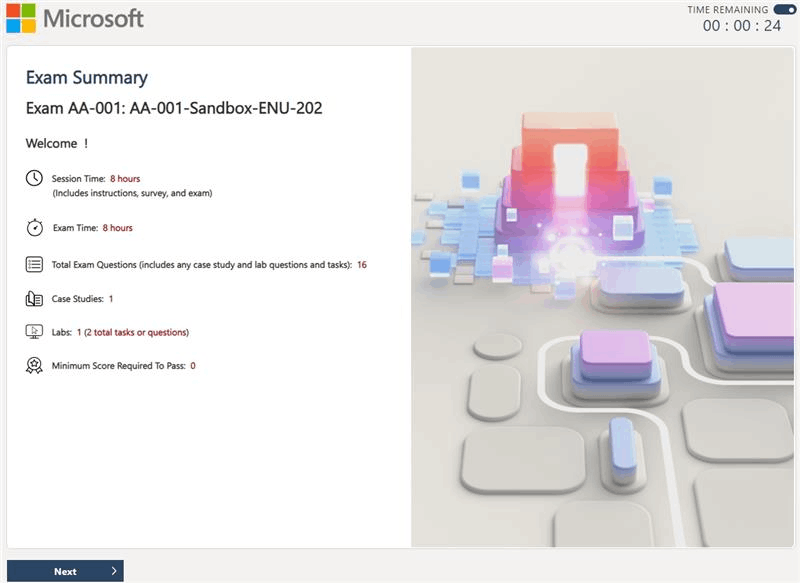Click the Exam Time 8 hours value

pos(117,228)
